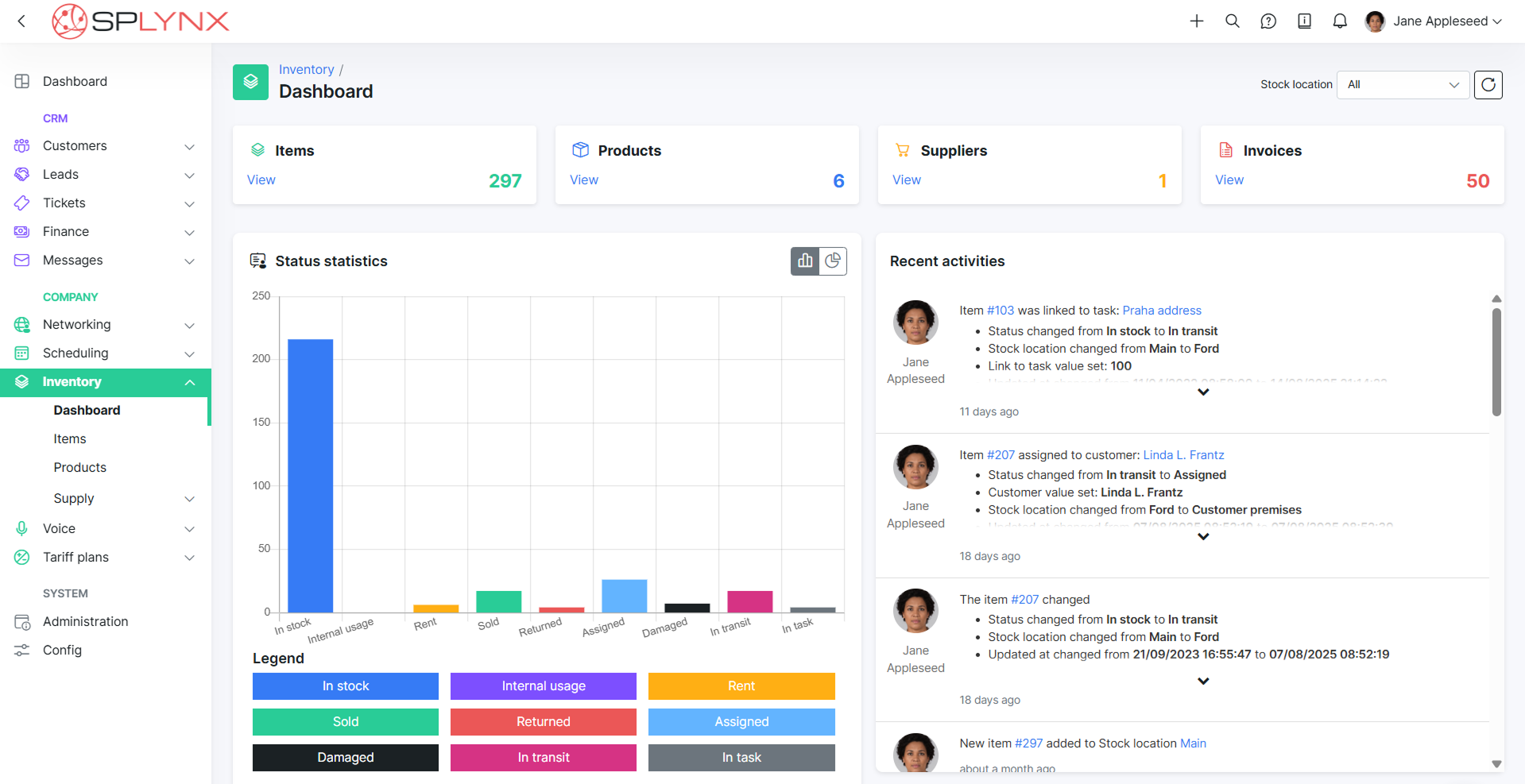Open the search icon in the top bar

(x=1233, y=21)
